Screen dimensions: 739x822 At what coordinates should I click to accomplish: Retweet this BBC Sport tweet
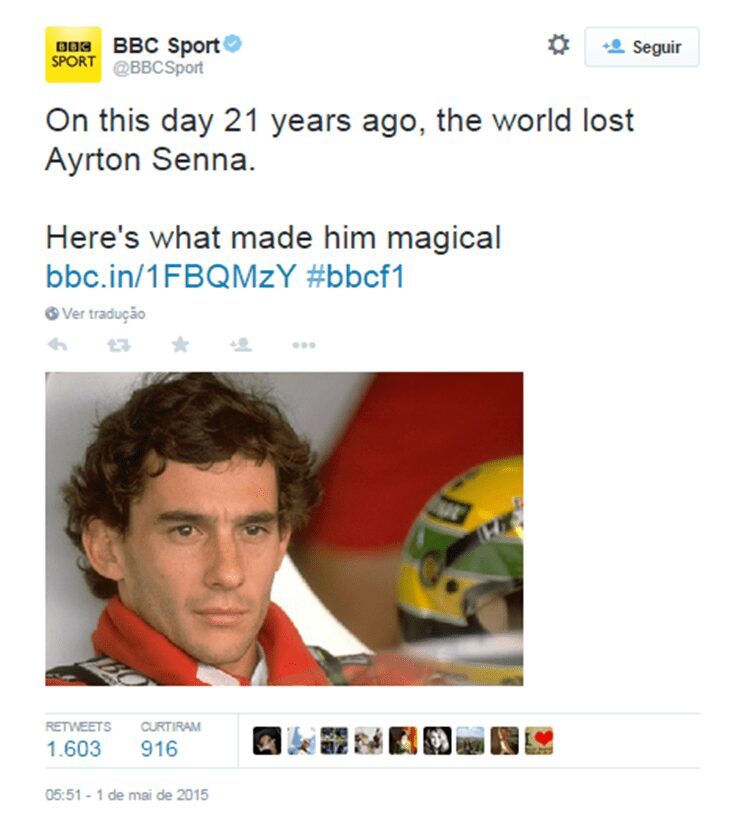click(x=118, y=345)
